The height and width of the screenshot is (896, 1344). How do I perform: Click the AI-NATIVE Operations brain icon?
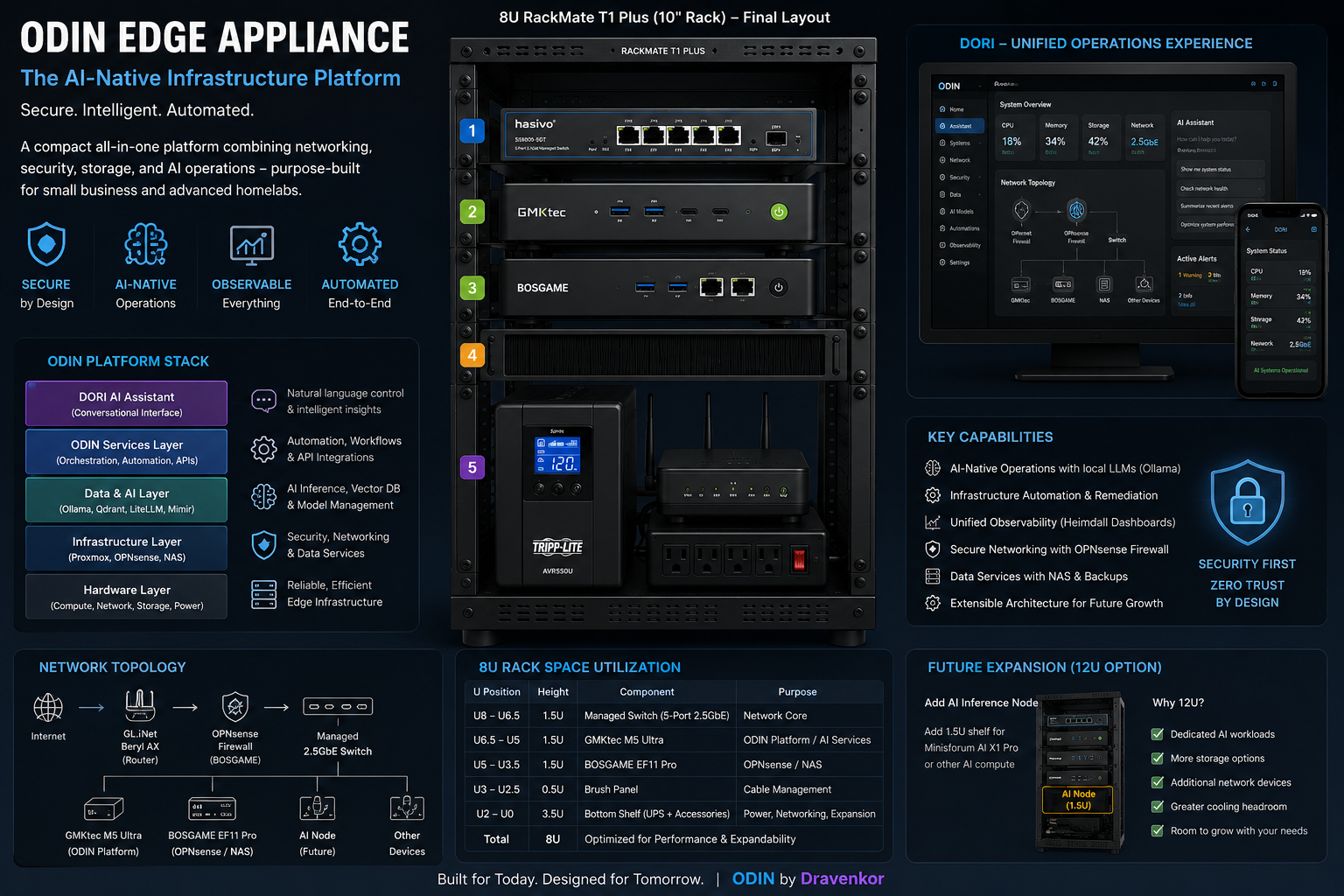coord(145,244)
